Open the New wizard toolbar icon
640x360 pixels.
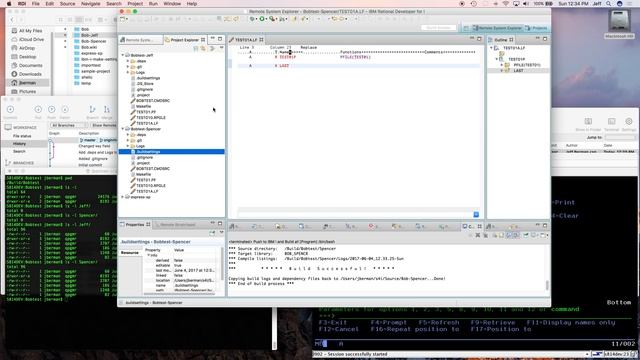click(x=123, y=19)
